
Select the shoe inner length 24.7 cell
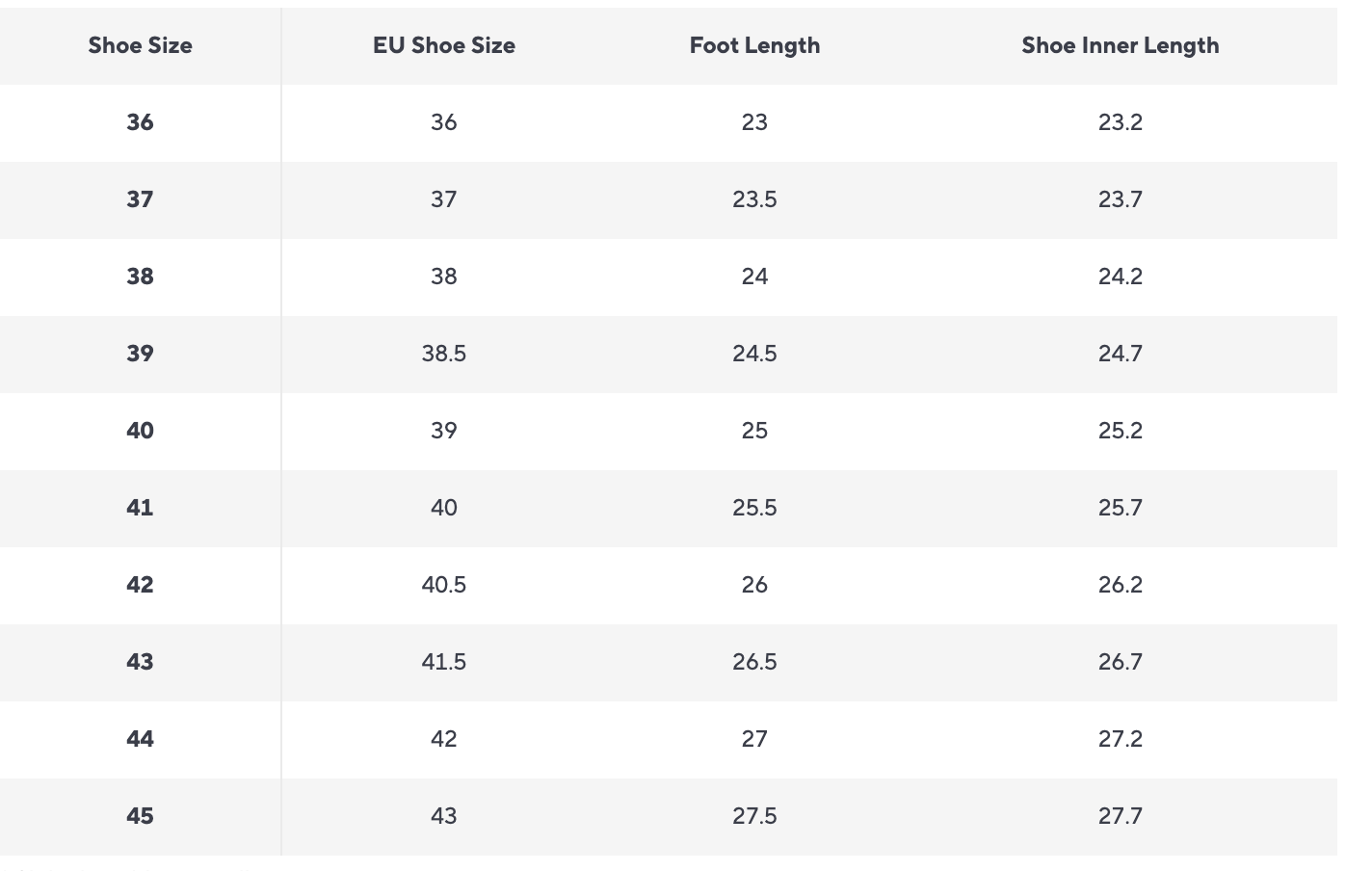[1120, 354]
